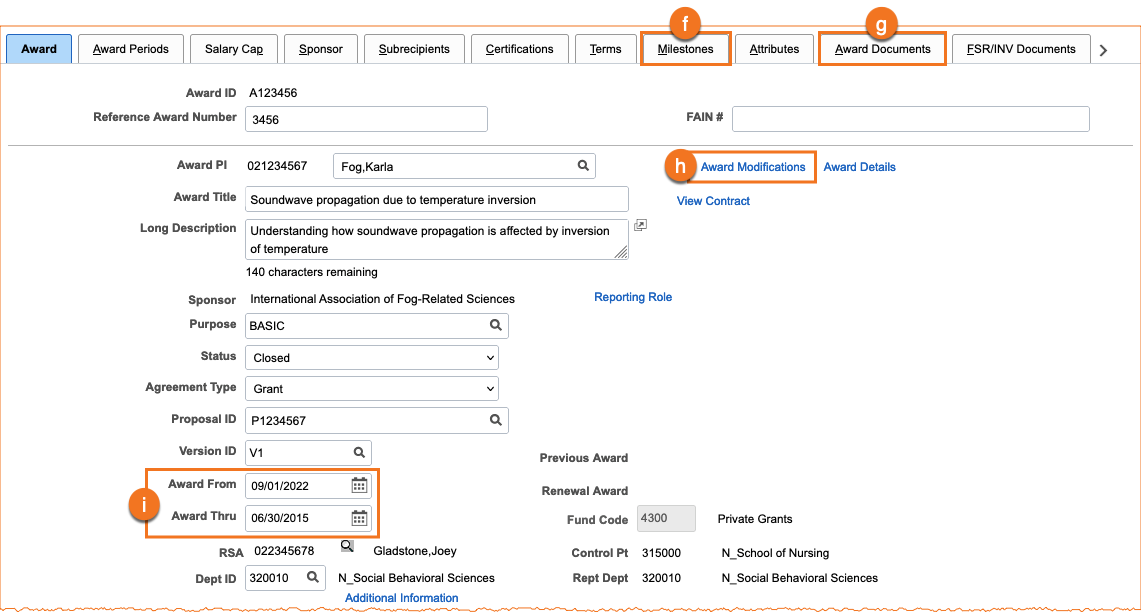Click the Dept ID lookup magnifier icon
Screen dimensions: 1141x612
pos(313,577)
